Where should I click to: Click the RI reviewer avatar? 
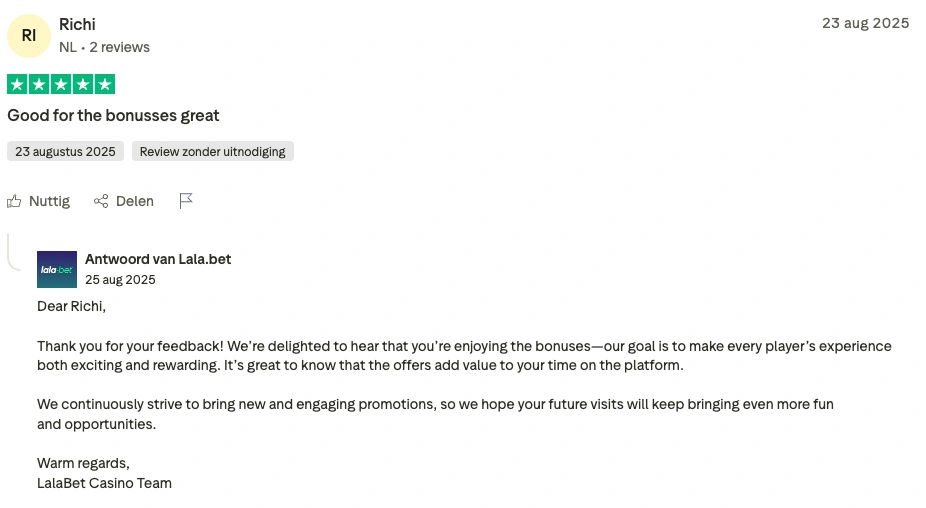(x=29, y=36)
